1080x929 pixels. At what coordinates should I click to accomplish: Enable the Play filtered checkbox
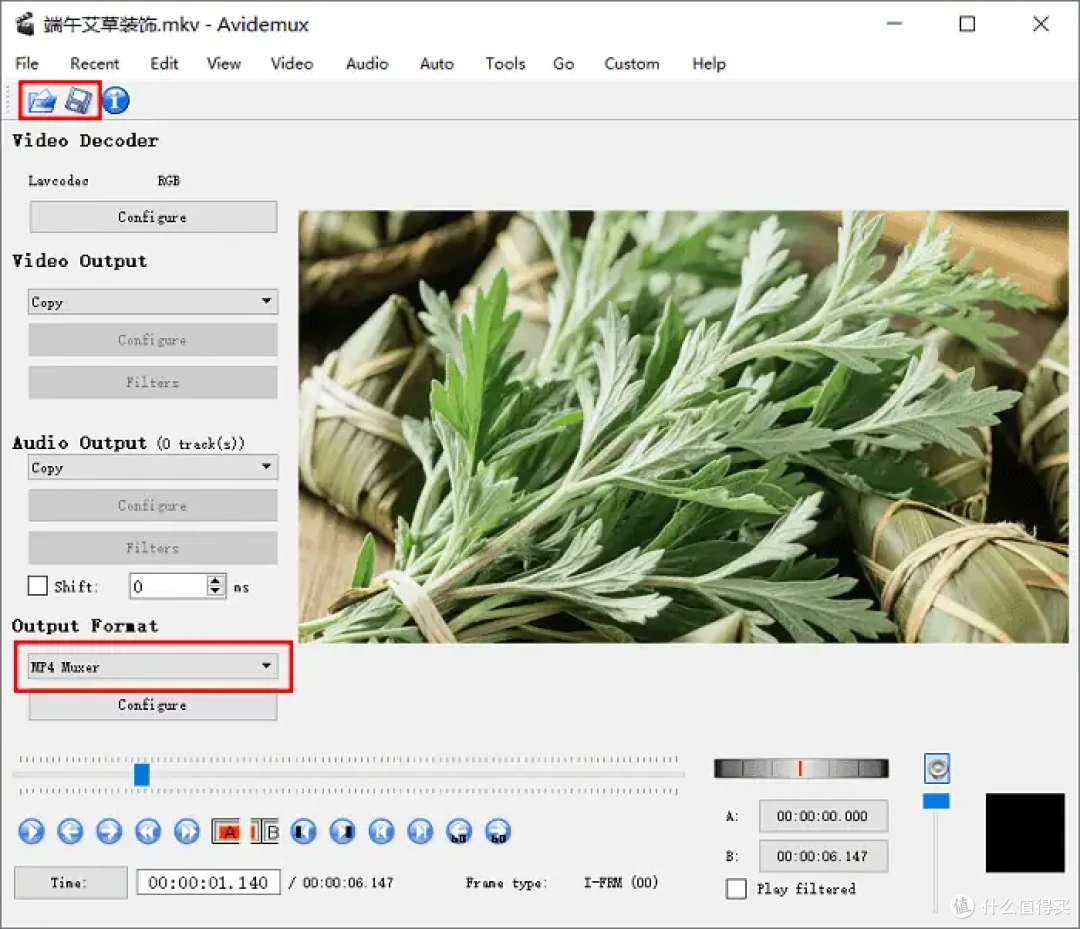click(x=736, y=889)
